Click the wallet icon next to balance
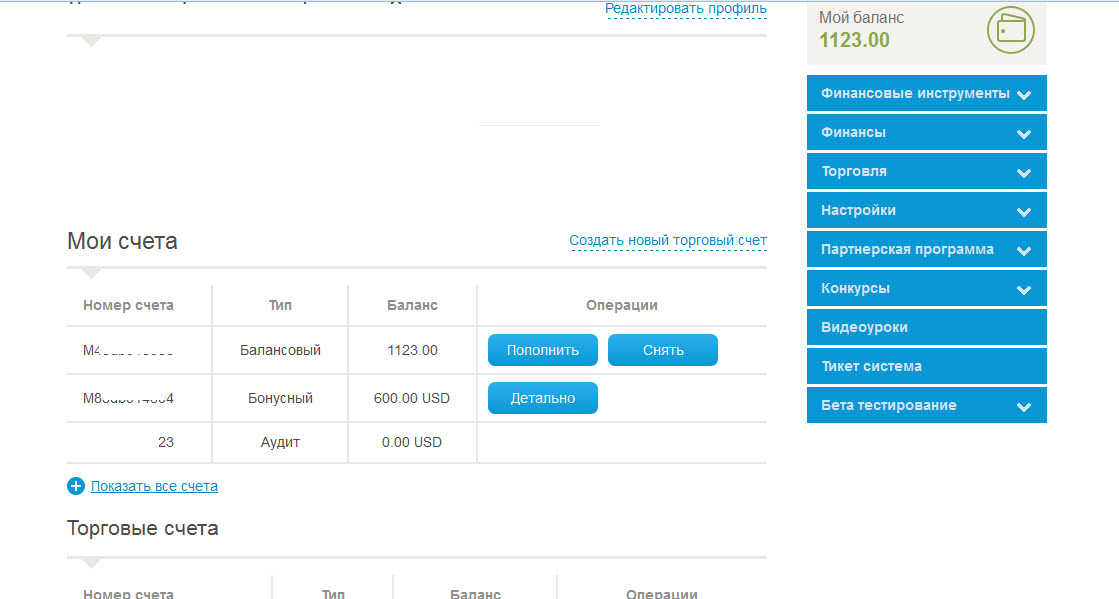The width and height of the screenshot is (1119, 599). [1010, 30]
